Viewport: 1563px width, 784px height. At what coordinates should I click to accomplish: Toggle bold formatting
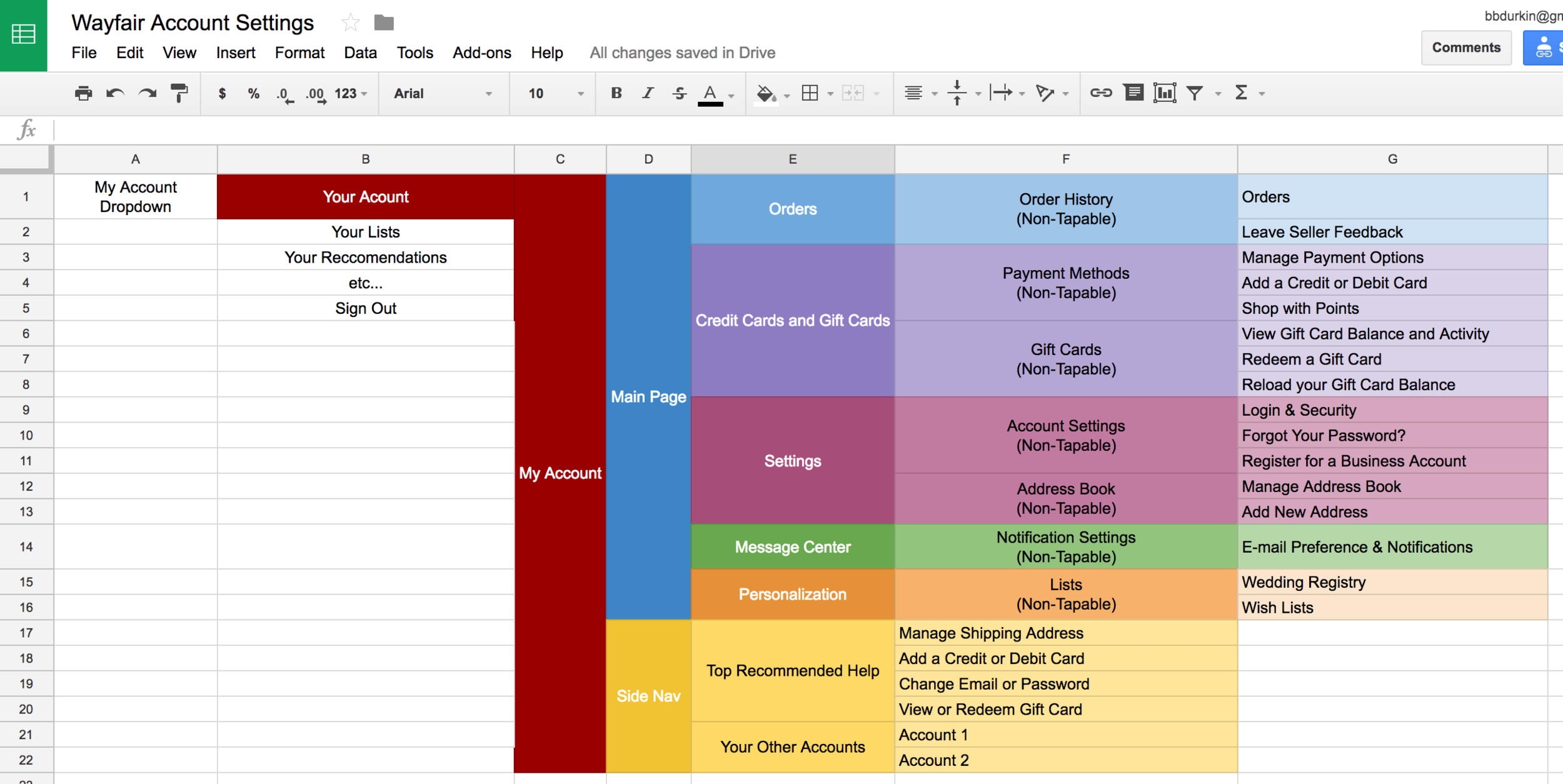[616, 93]
